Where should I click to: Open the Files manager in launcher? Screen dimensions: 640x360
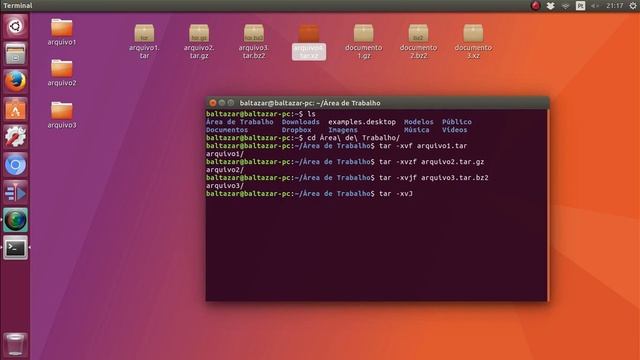pos(16,54)
